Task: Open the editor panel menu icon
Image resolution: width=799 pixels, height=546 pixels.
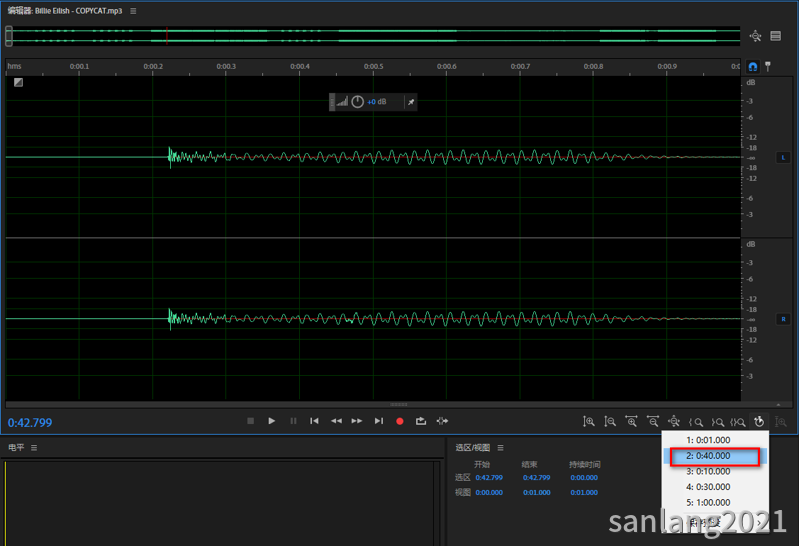Action: tap(133, 11)
